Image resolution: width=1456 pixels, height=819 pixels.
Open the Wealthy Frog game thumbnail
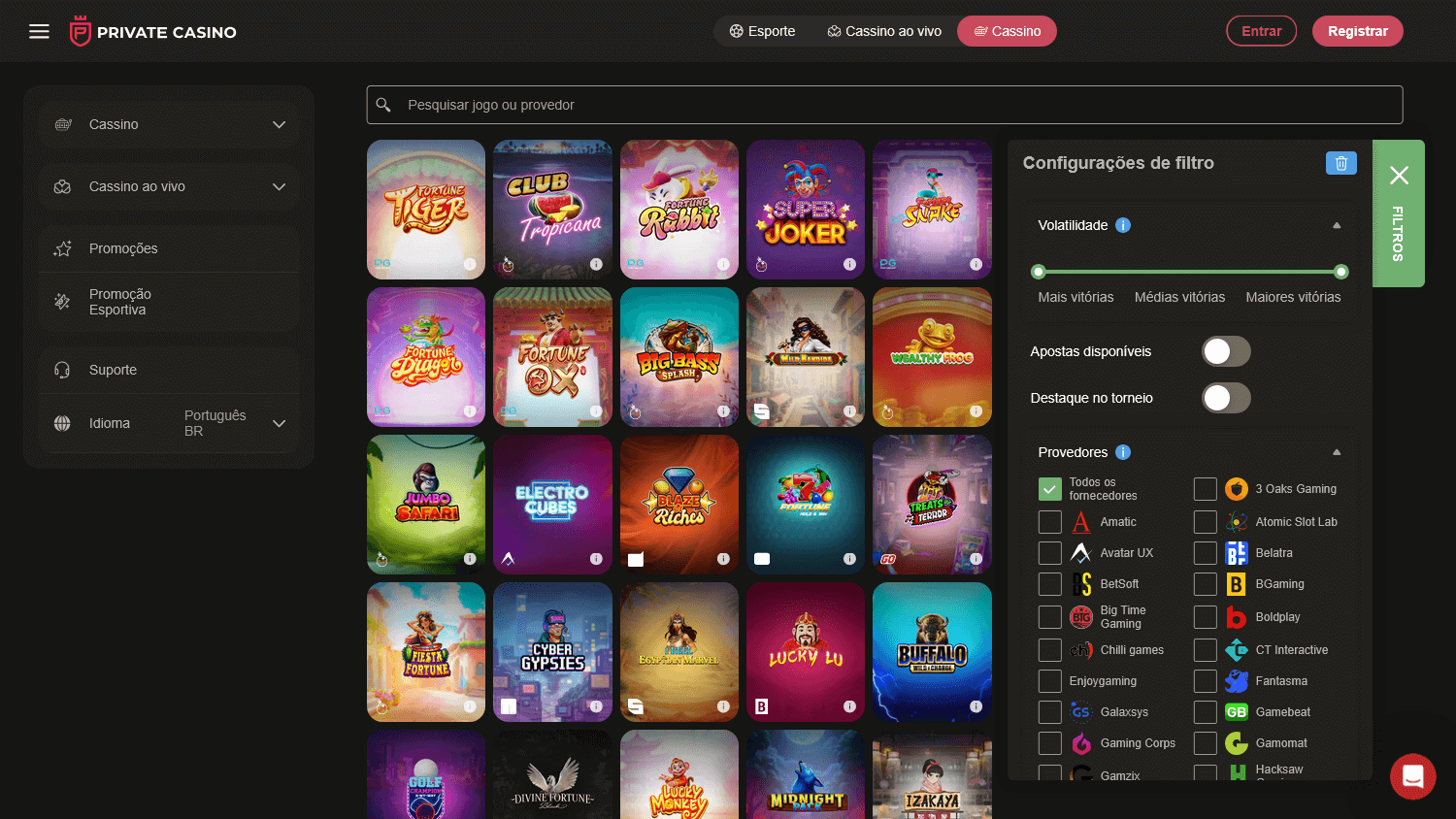[x=932, y=357]
